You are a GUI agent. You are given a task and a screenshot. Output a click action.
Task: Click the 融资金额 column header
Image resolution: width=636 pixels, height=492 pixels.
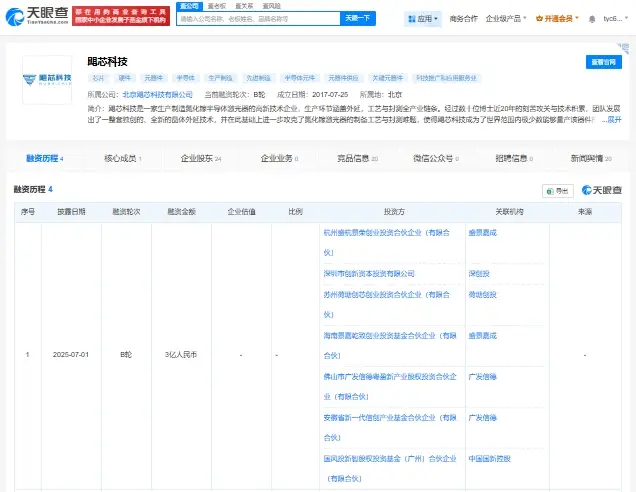pyautogui.click(x=181, y=212)
